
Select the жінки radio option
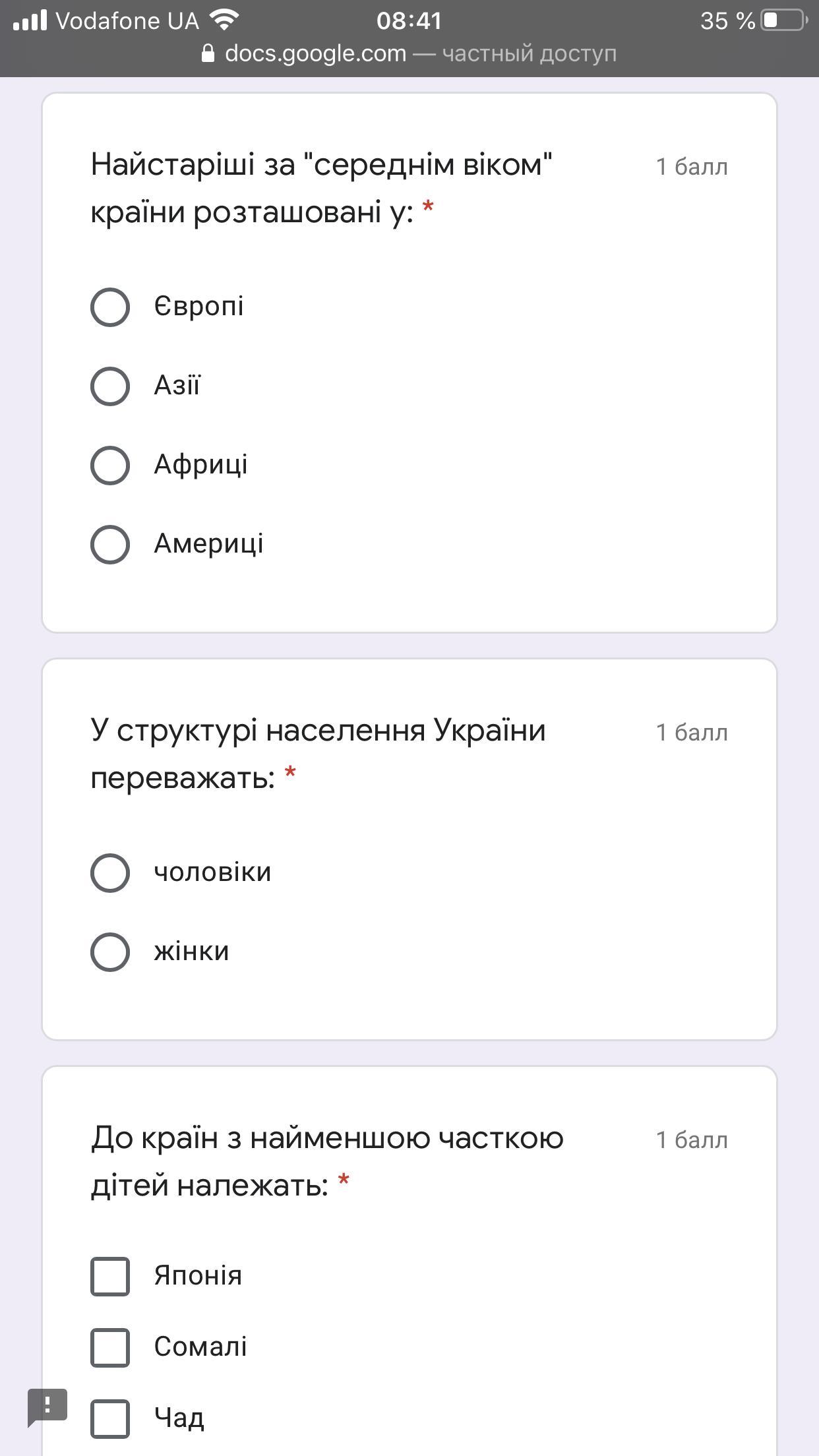110,952
